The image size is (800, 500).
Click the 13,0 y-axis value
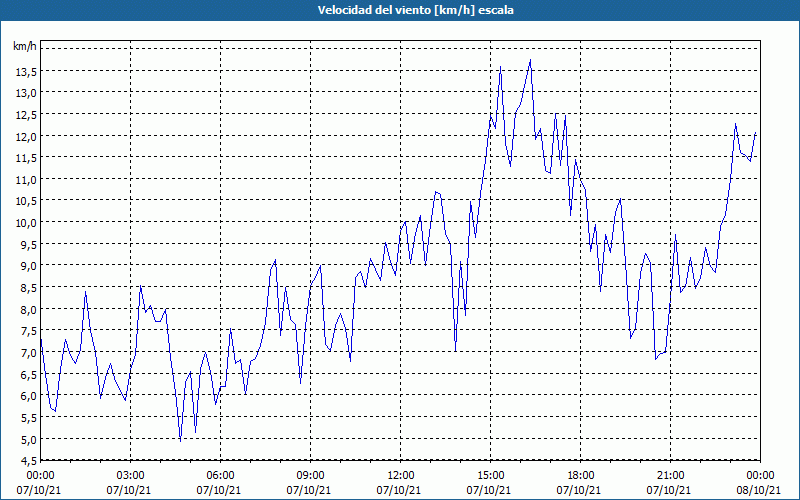point(26,94)
